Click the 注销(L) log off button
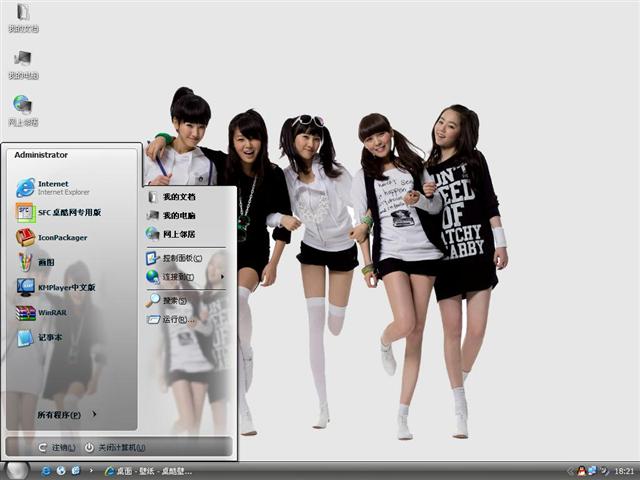This screenshot has height=480, width=640. coord(56,447)
